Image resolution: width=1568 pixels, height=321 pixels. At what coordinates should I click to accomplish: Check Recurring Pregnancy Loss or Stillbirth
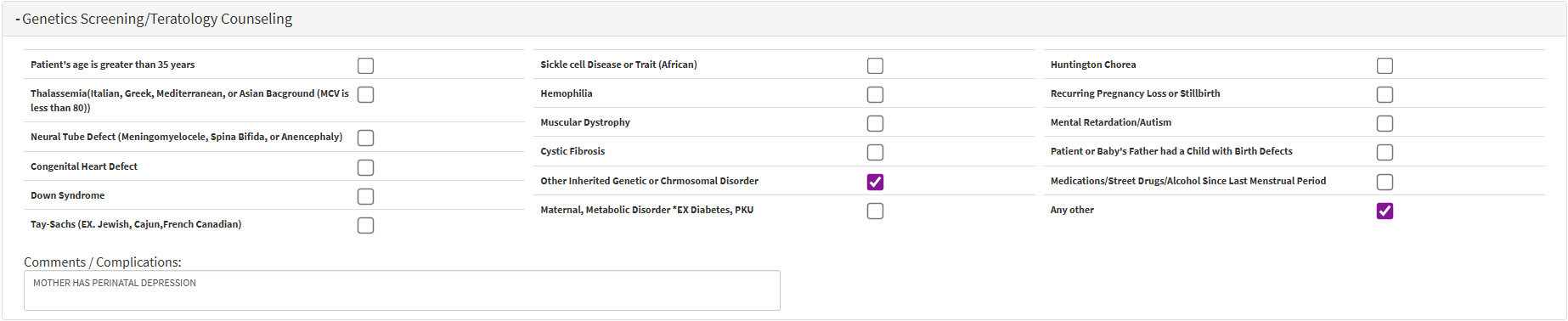click(x=1385, y=94)
